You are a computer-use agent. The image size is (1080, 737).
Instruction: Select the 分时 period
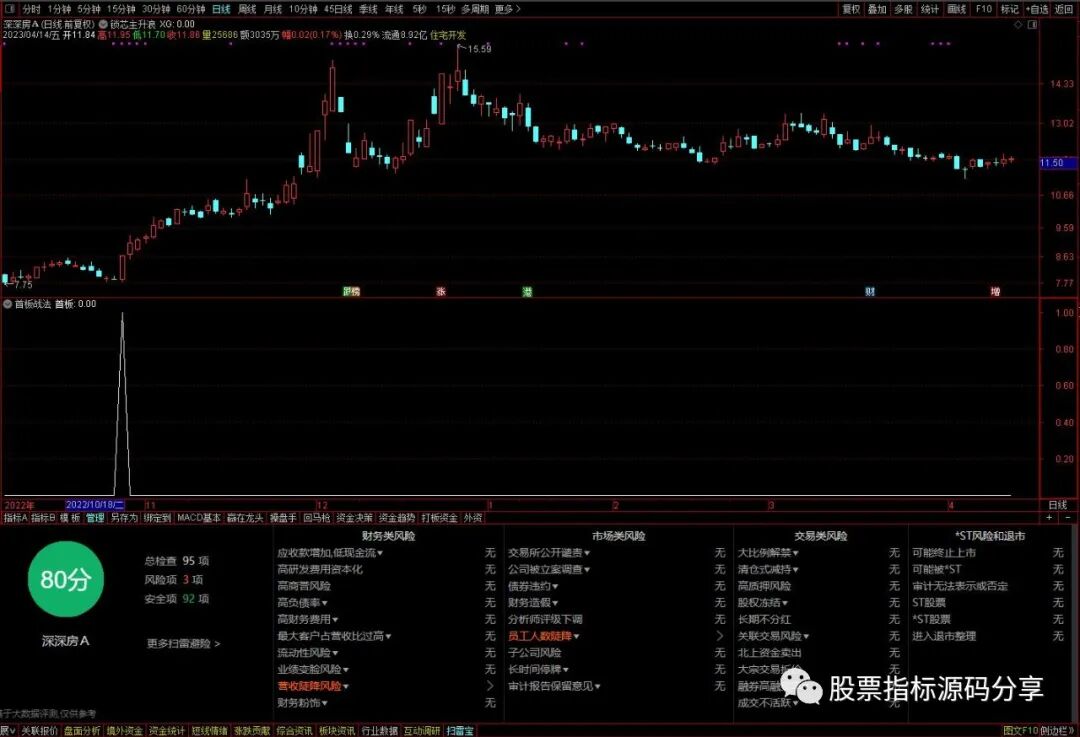click(x=32, y=9)
